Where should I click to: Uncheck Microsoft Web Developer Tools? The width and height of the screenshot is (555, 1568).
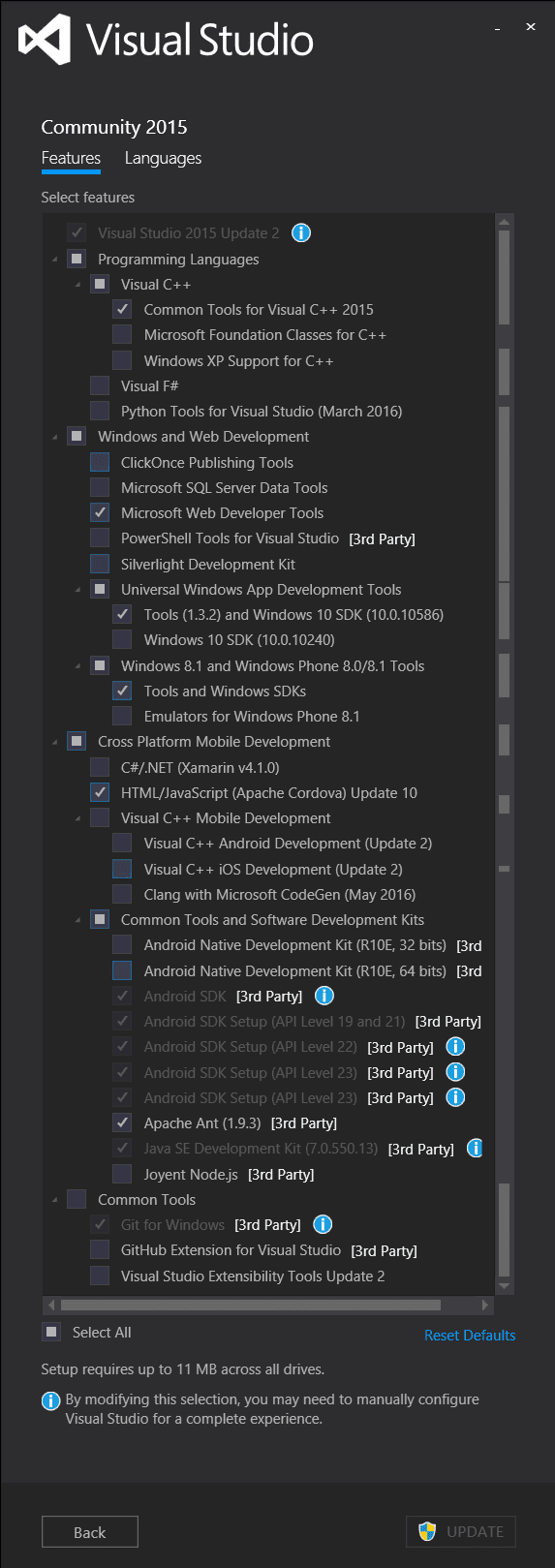[100, 512]
